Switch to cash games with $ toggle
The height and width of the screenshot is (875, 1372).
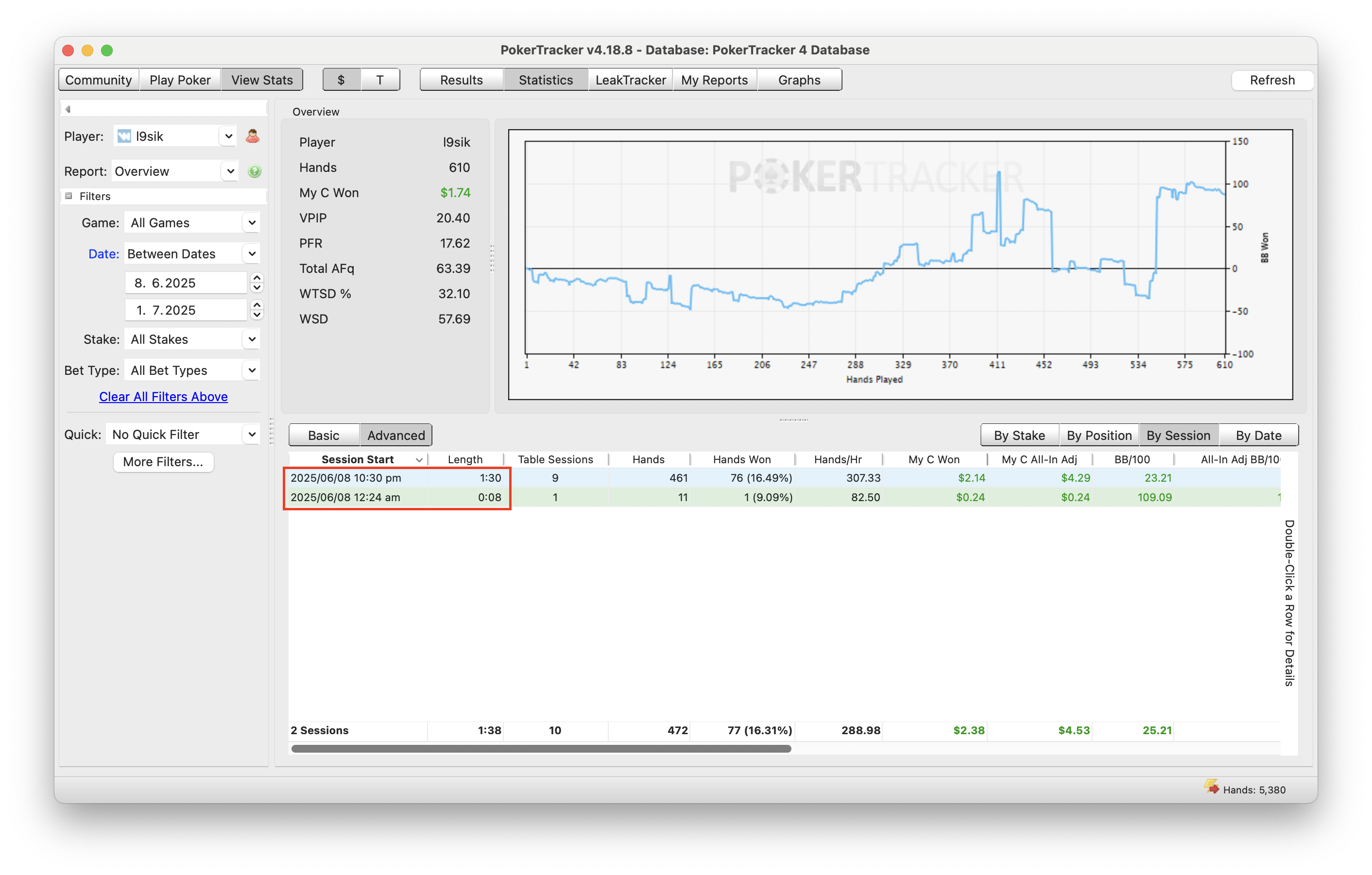pos(341,80)
